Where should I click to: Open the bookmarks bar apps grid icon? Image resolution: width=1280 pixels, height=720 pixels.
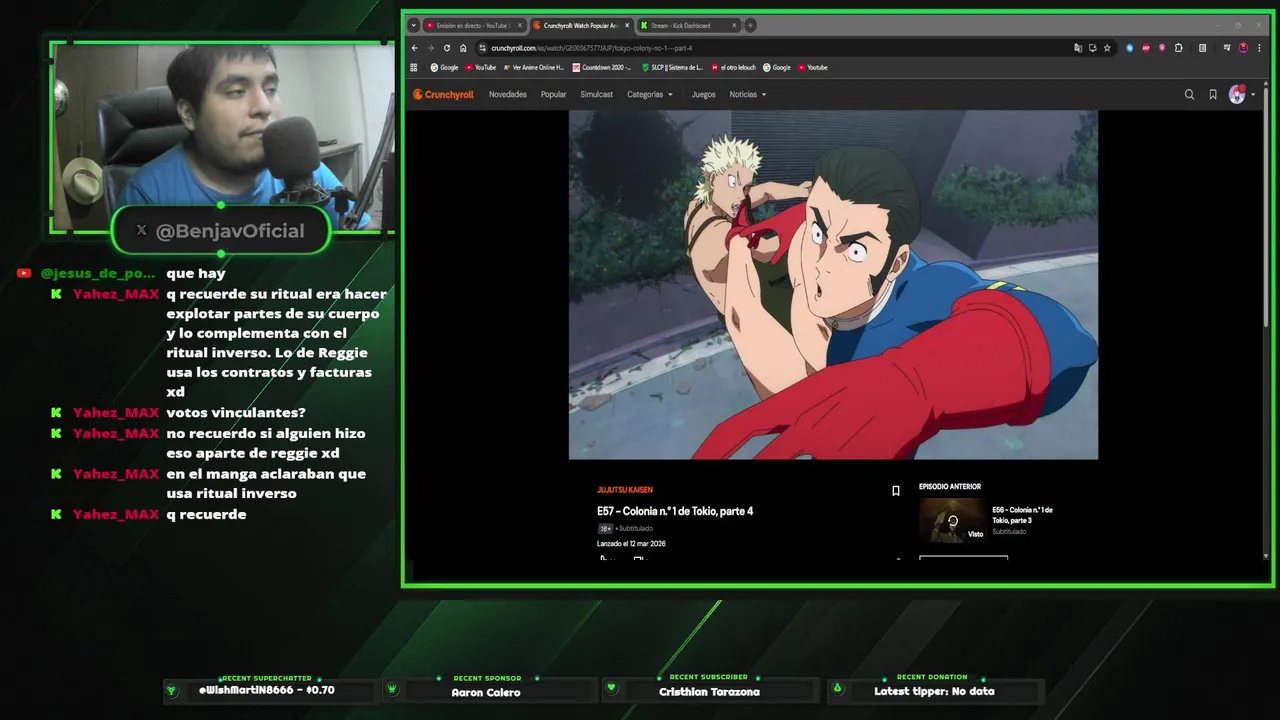(414, 68)
